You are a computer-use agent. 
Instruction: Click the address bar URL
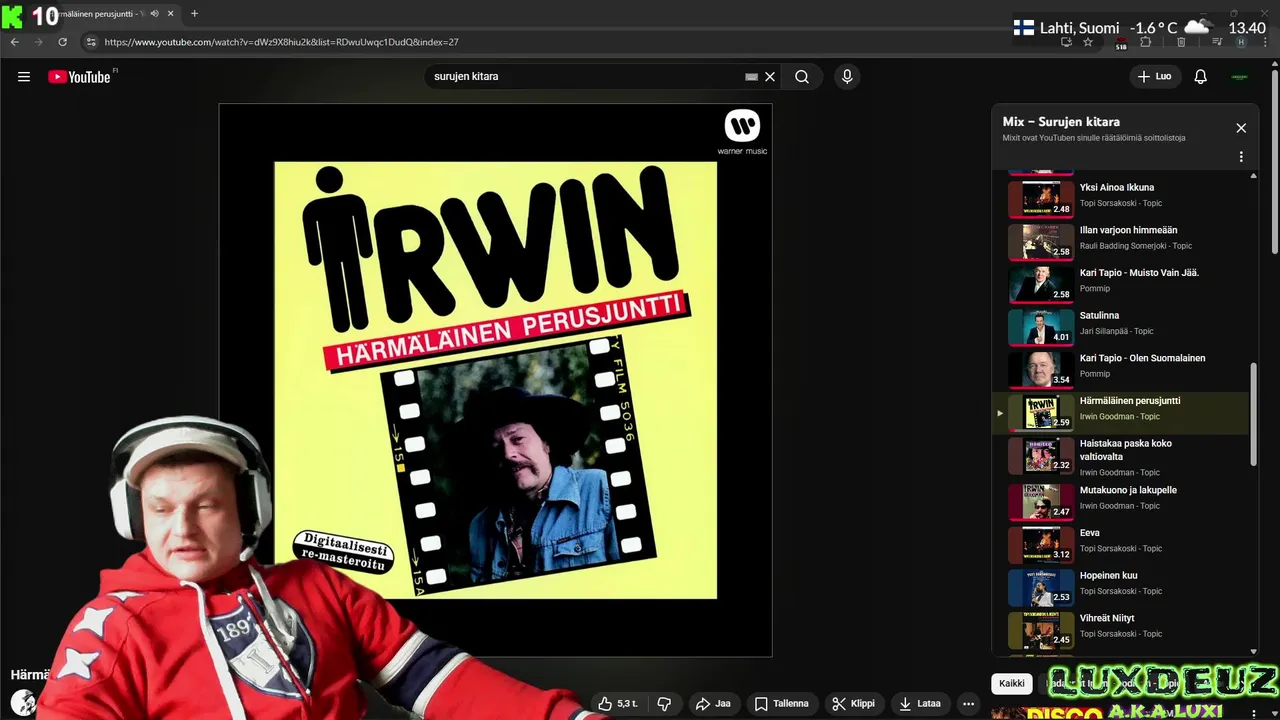click(281, 42)
